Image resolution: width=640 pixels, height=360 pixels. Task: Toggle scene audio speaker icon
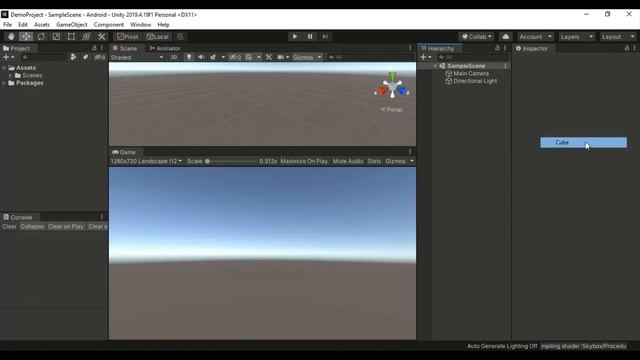(201, 58)
